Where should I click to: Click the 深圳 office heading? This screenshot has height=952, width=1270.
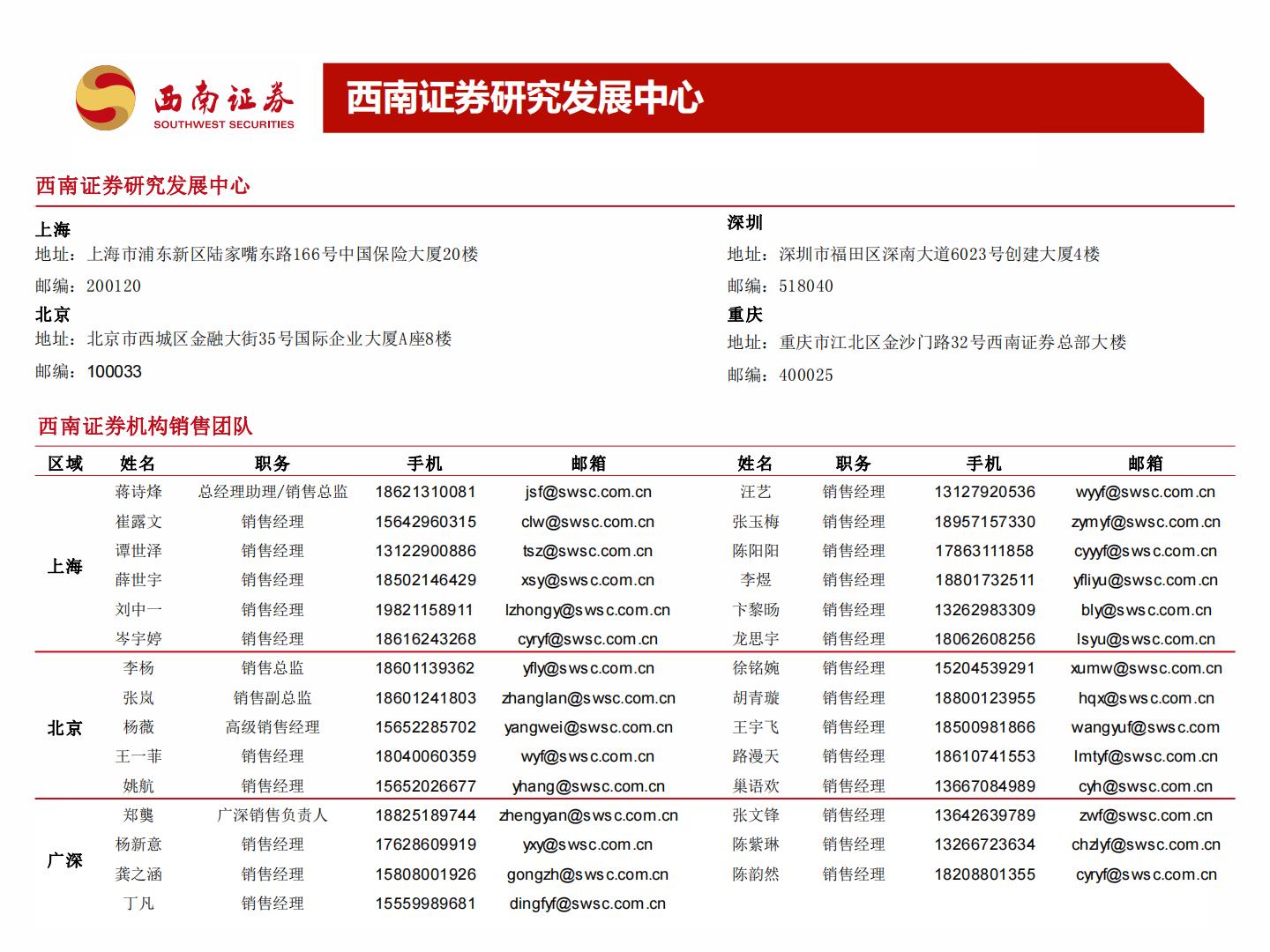[x=745, y=223]
